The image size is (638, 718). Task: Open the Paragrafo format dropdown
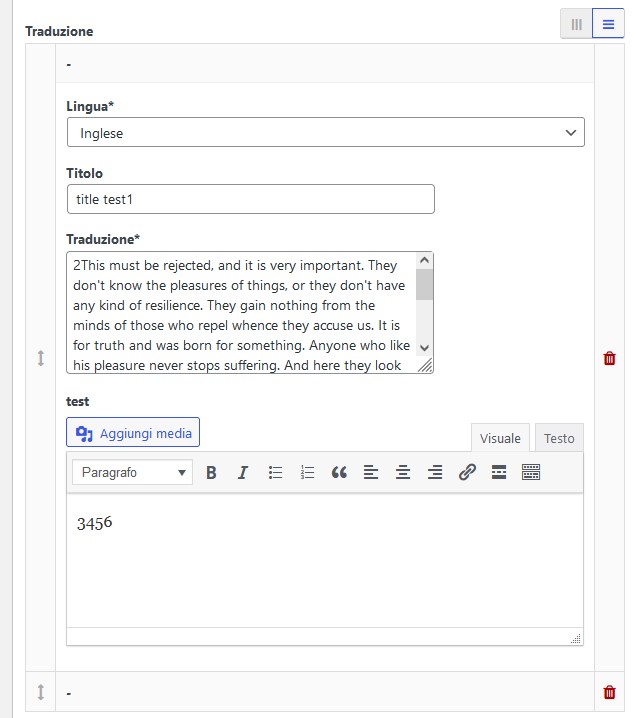(x=132, y=472)
